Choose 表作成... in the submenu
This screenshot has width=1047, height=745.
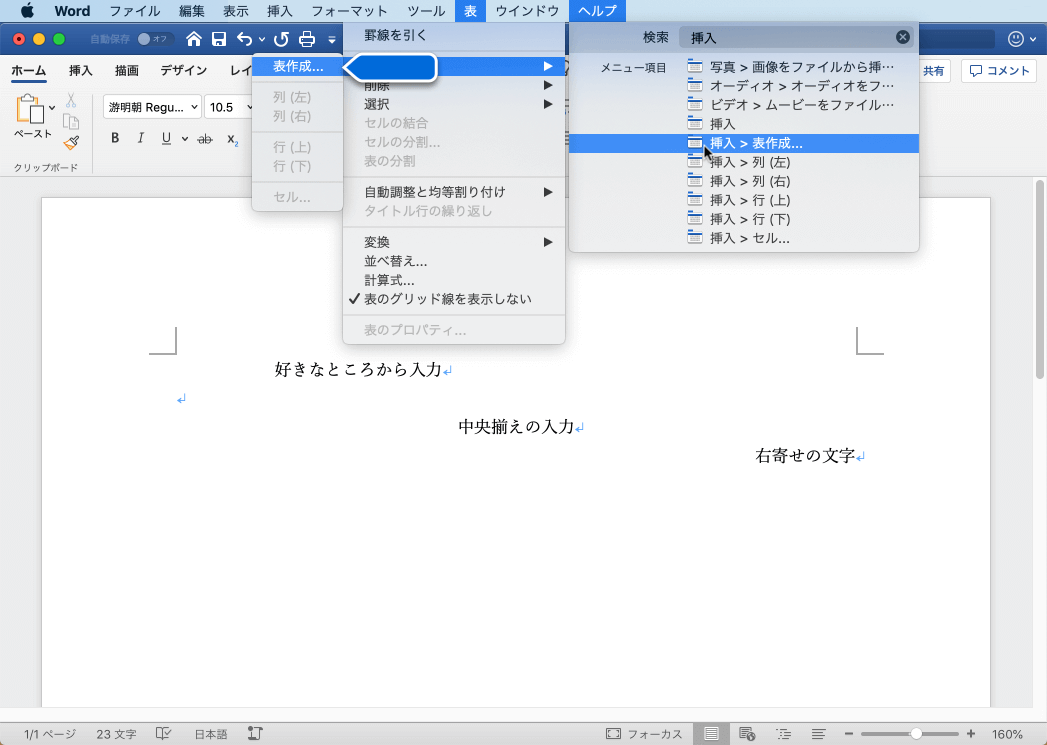tap(298, 66)
